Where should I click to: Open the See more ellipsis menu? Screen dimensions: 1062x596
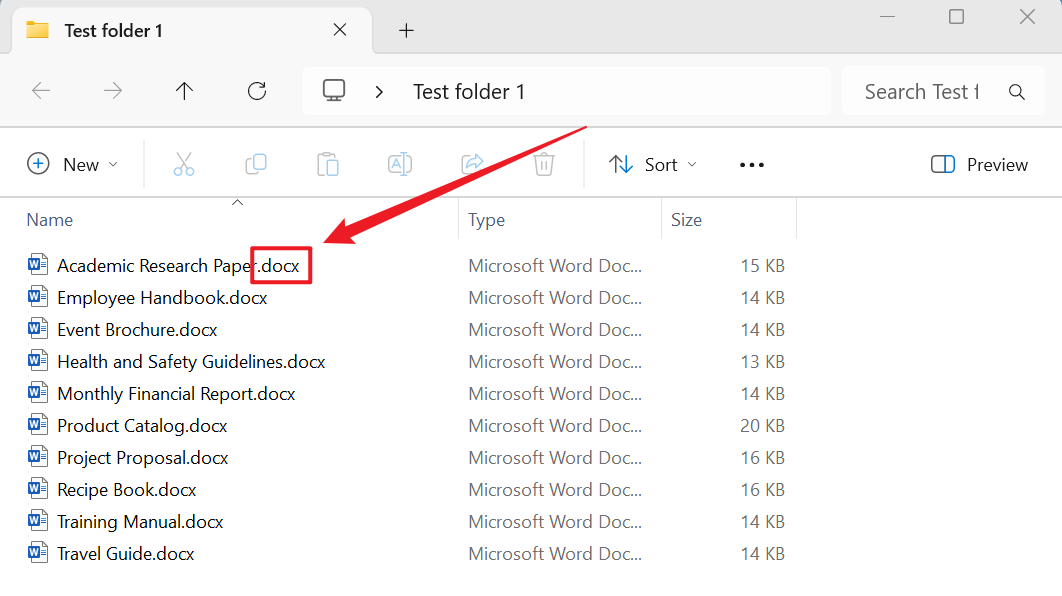tap(751, 165)
